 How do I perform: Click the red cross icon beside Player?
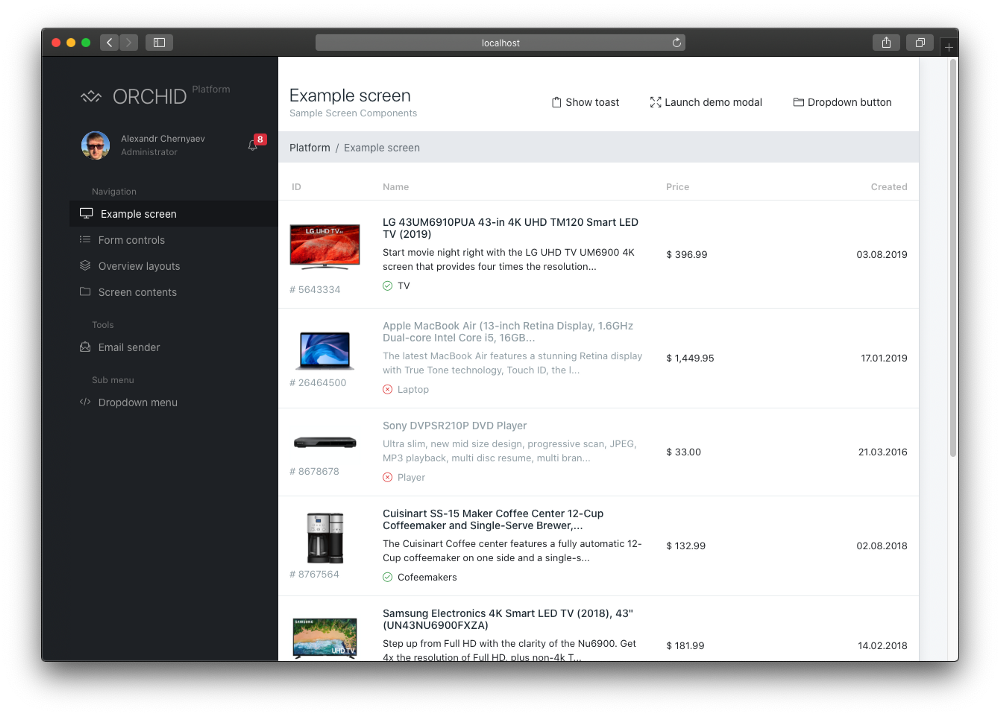388,477
